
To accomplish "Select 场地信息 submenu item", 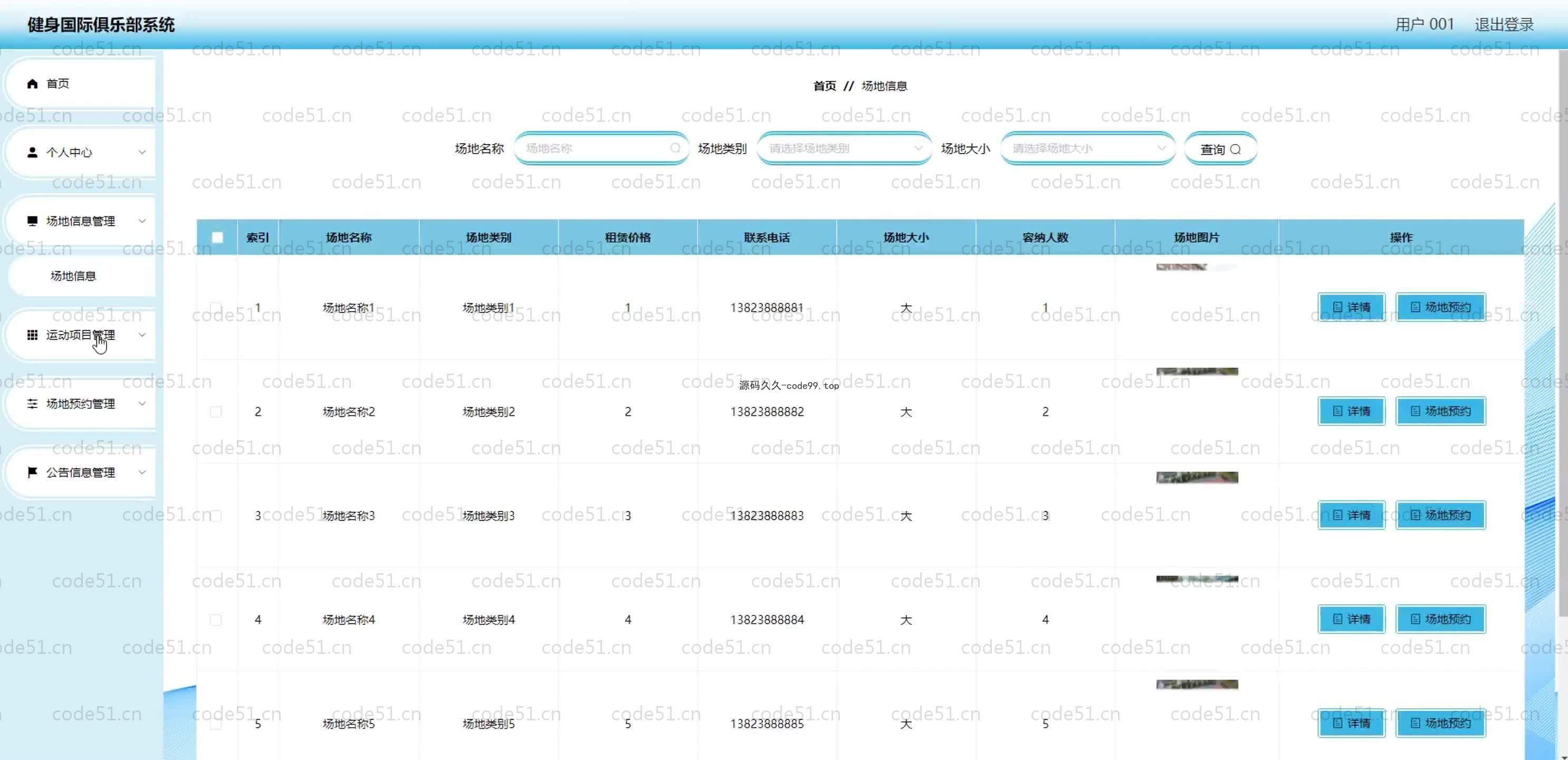I will (82, 276).
